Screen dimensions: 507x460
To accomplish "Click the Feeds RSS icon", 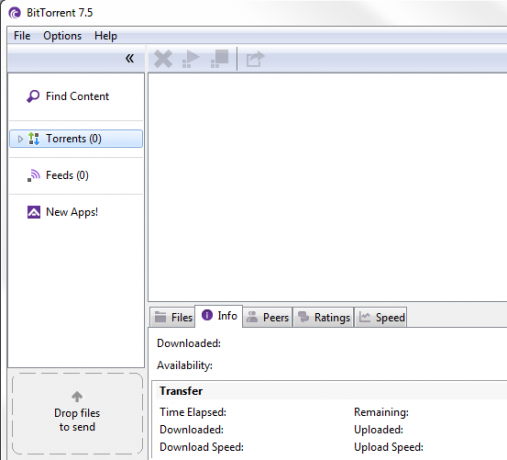I will pyautogui.click(x=34, y=175).
